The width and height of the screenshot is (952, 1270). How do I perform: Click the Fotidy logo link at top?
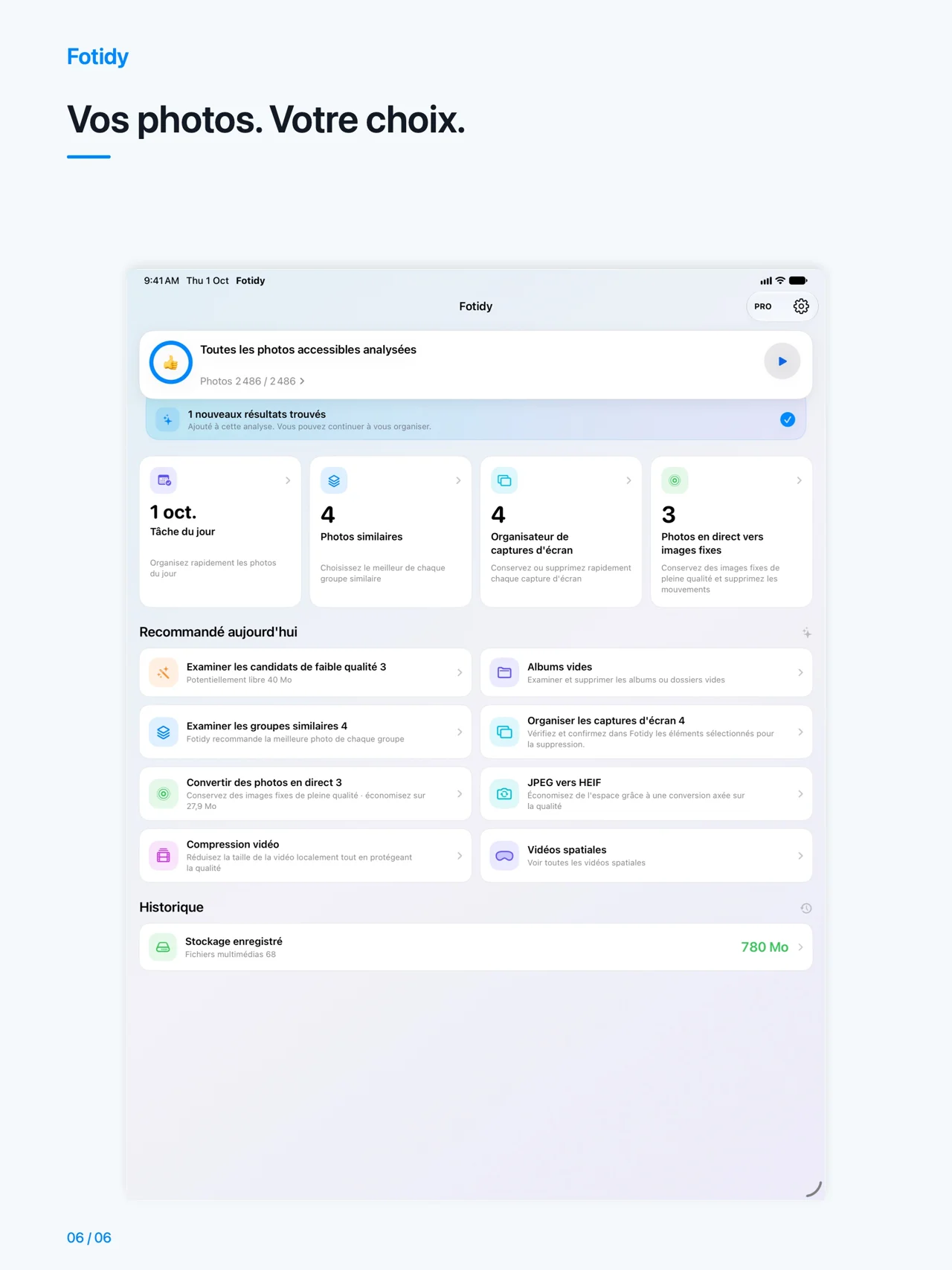tap(97, 57)
